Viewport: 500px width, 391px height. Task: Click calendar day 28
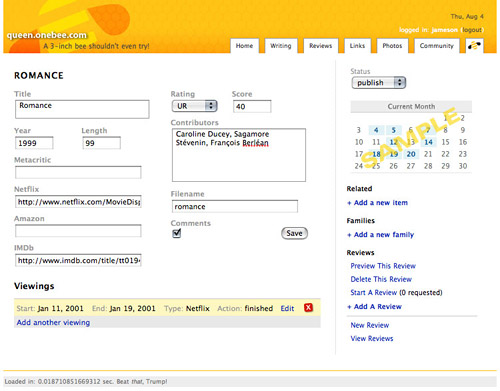pos(428,166)
